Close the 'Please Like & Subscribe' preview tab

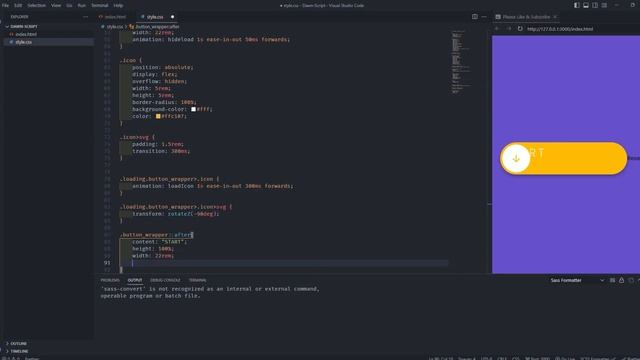point(555,17)
